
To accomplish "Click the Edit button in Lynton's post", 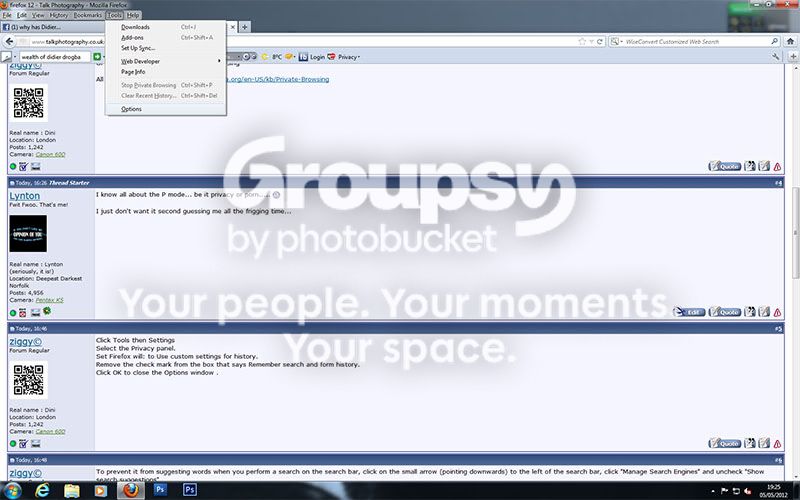I will point(689,312).
